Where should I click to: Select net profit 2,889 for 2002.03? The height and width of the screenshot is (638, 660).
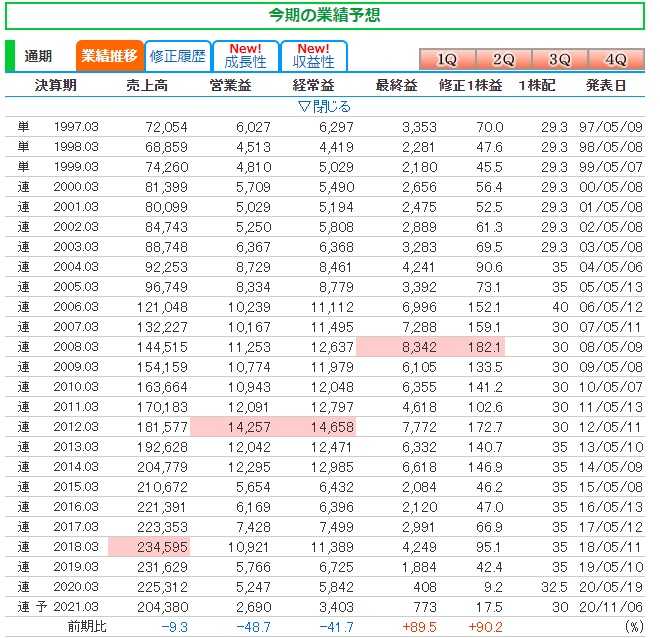click(x=419, y=227)
